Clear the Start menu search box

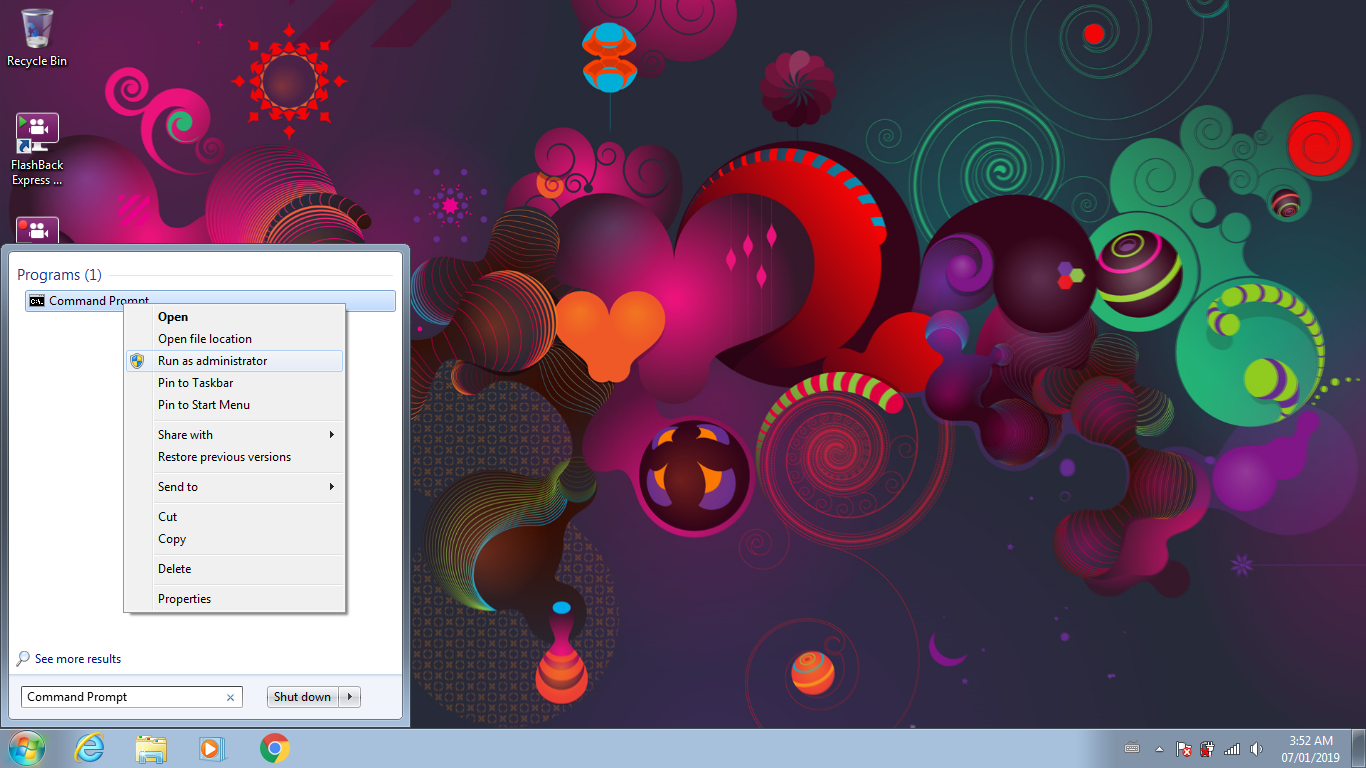click(230, 698)
